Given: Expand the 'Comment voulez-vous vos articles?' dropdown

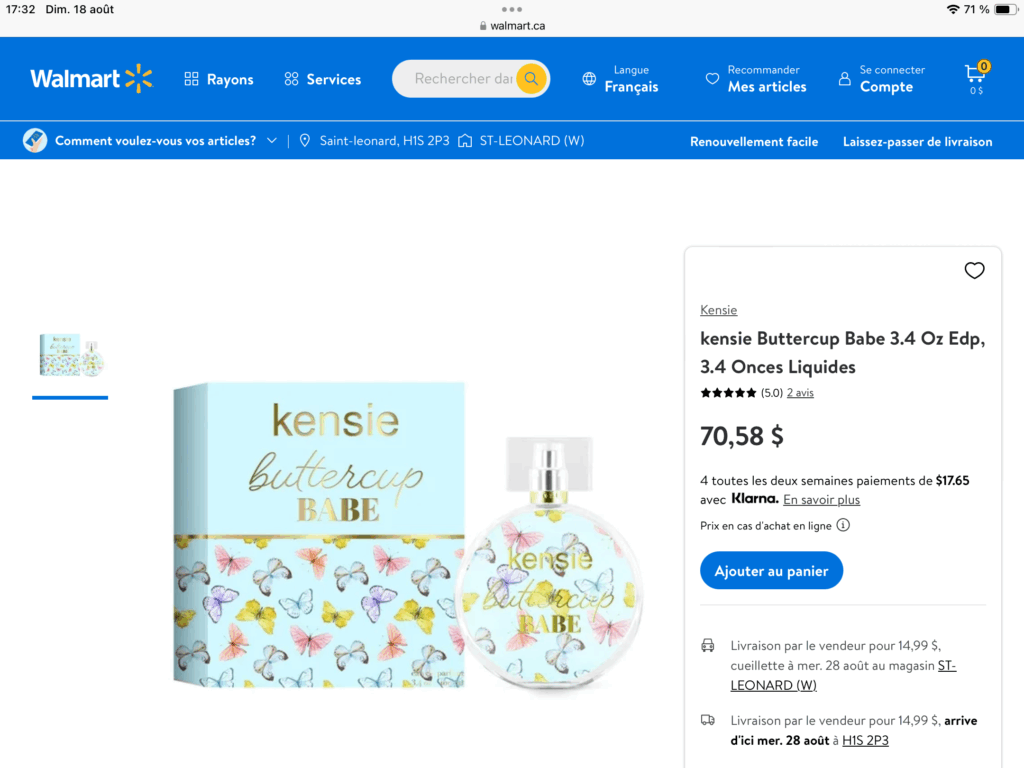Looking at the screenshot, I should click(271, 141).
